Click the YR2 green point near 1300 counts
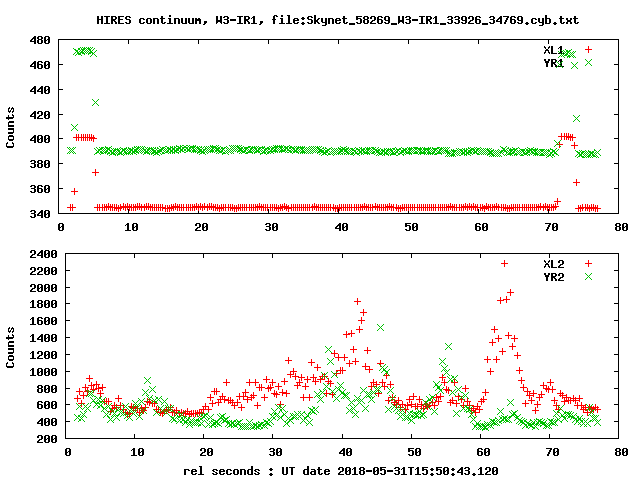 click(449, 347)
